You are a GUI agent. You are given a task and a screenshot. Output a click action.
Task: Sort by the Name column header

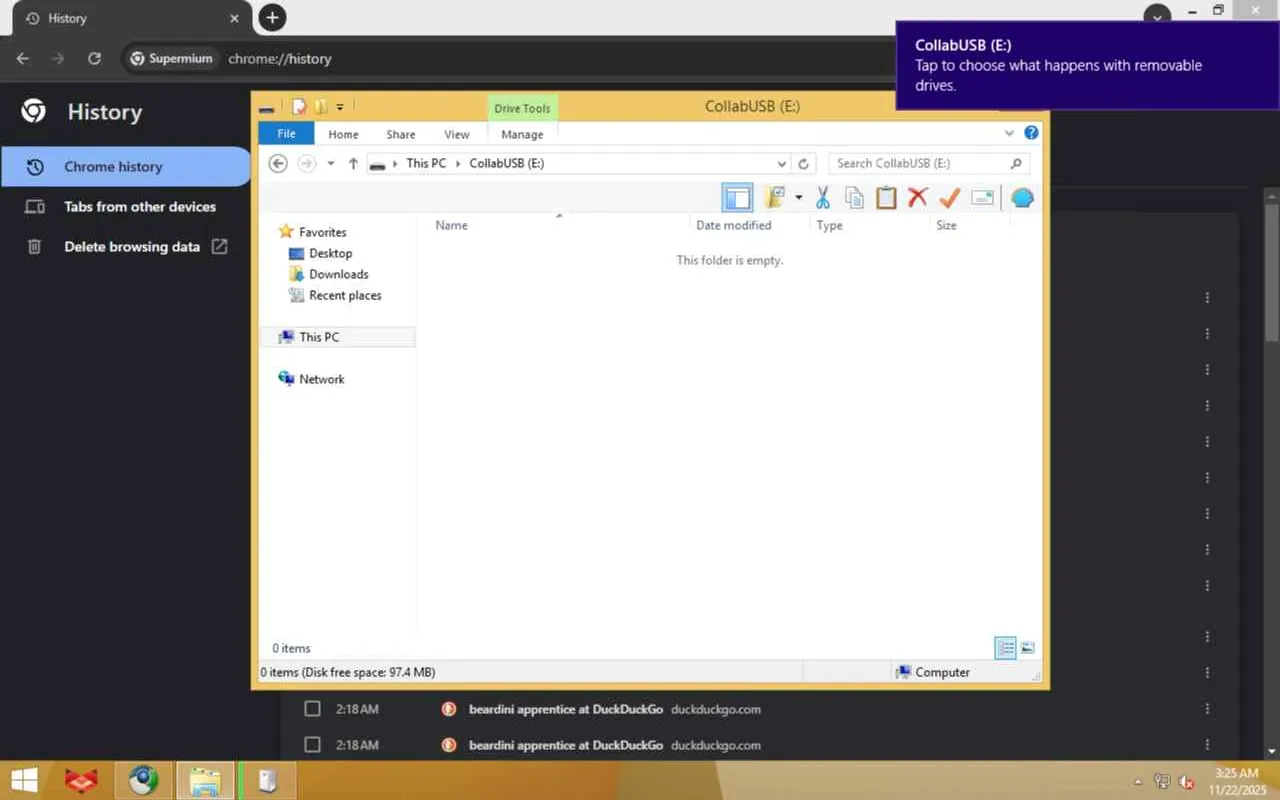click(x=451, y=225)
